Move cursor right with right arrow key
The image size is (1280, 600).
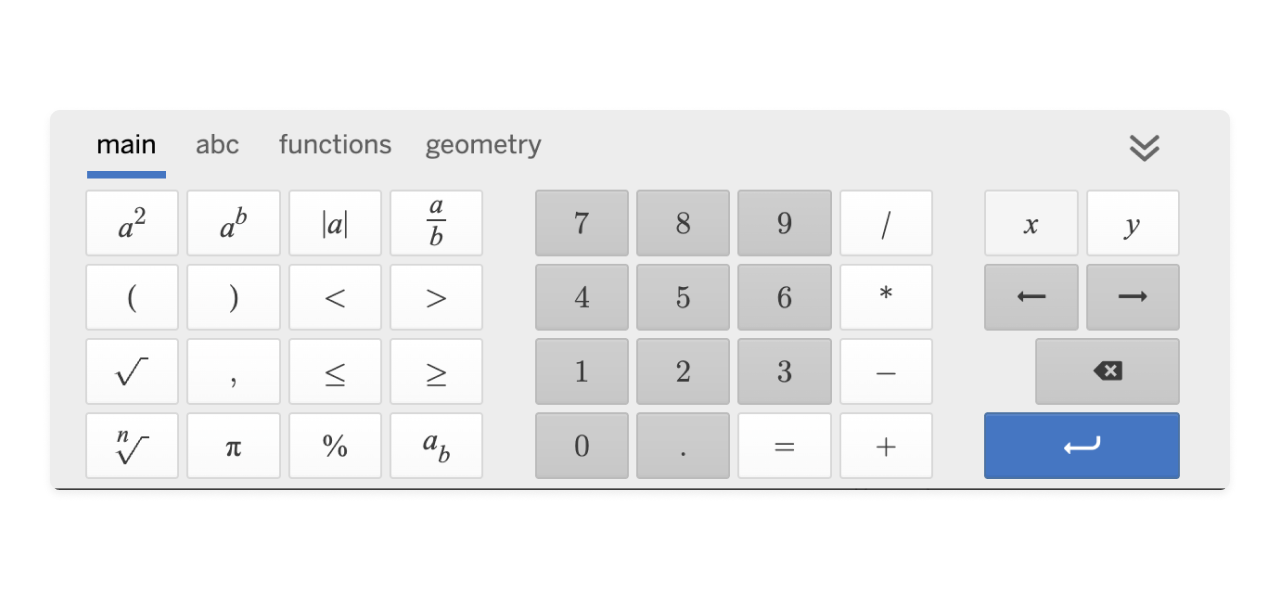(1132, 297)
